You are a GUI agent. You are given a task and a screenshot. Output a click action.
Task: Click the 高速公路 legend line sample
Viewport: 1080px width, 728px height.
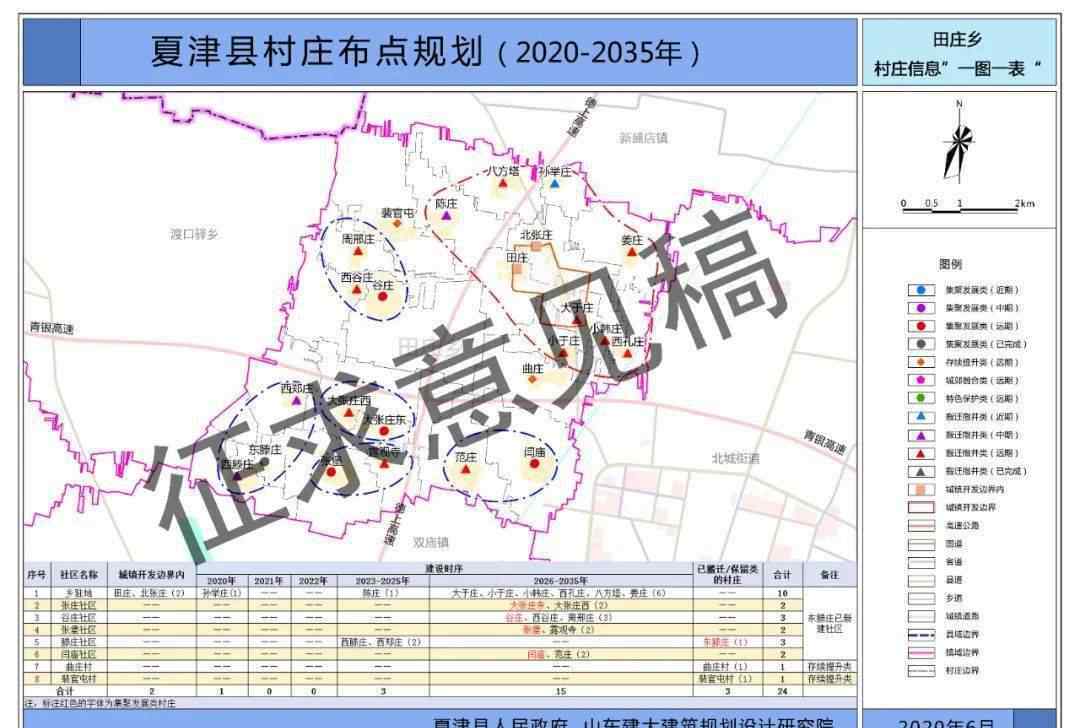pos(921,526)
